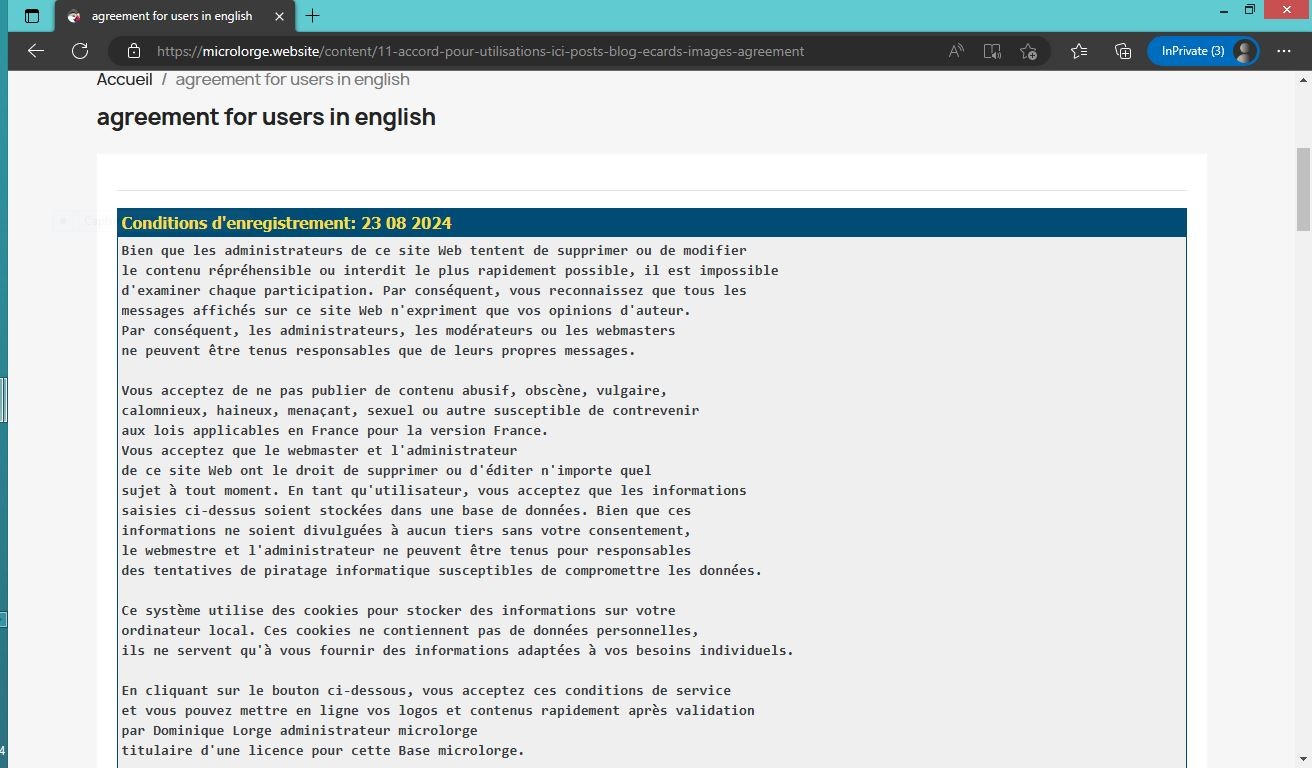Click line 'aux lois applicables en France'
This screenshot has width=1312, height=768.
click(334, 430)
